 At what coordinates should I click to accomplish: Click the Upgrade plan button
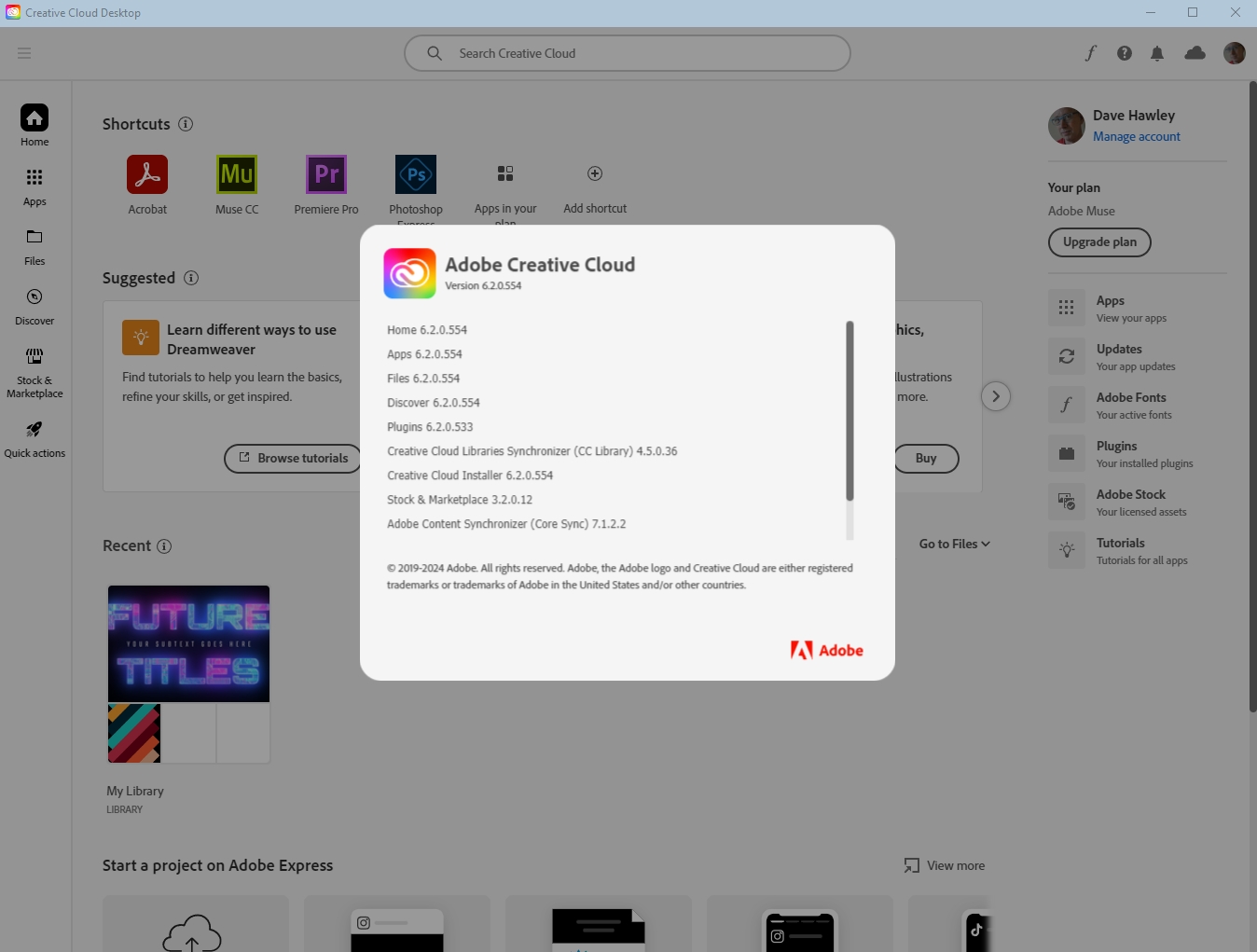(1098, 241)
